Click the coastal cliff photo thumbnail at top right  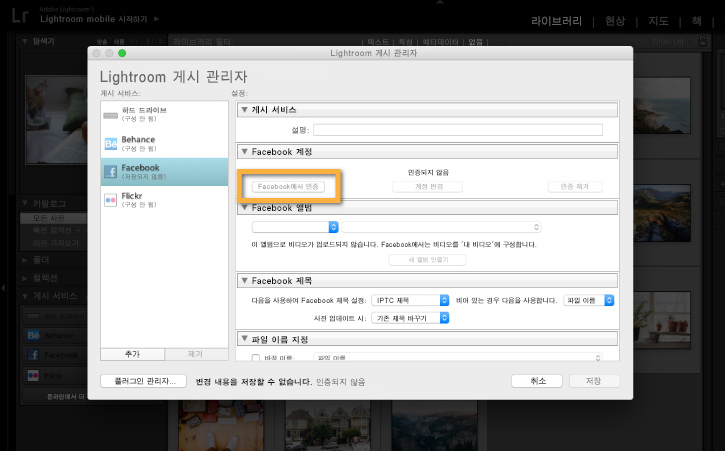click(662, 105)
